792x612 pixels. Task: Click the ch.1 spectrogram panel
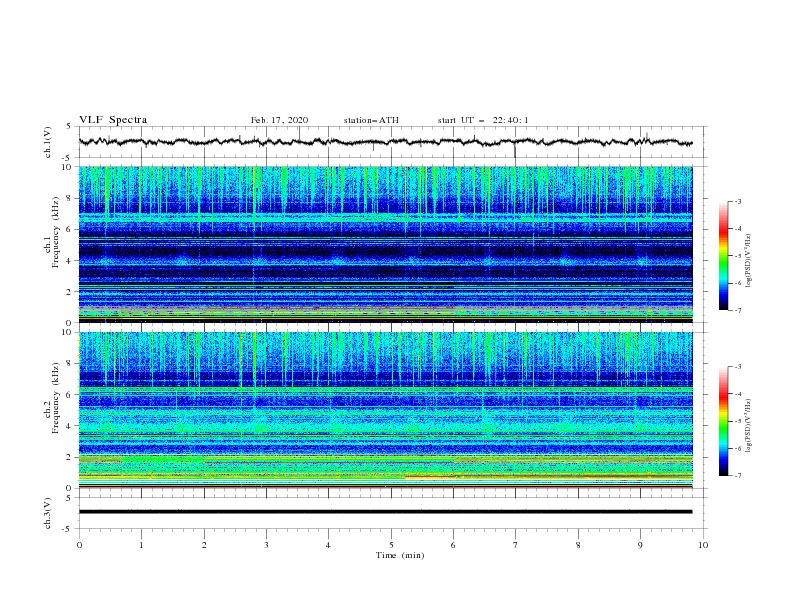point(385,244)
